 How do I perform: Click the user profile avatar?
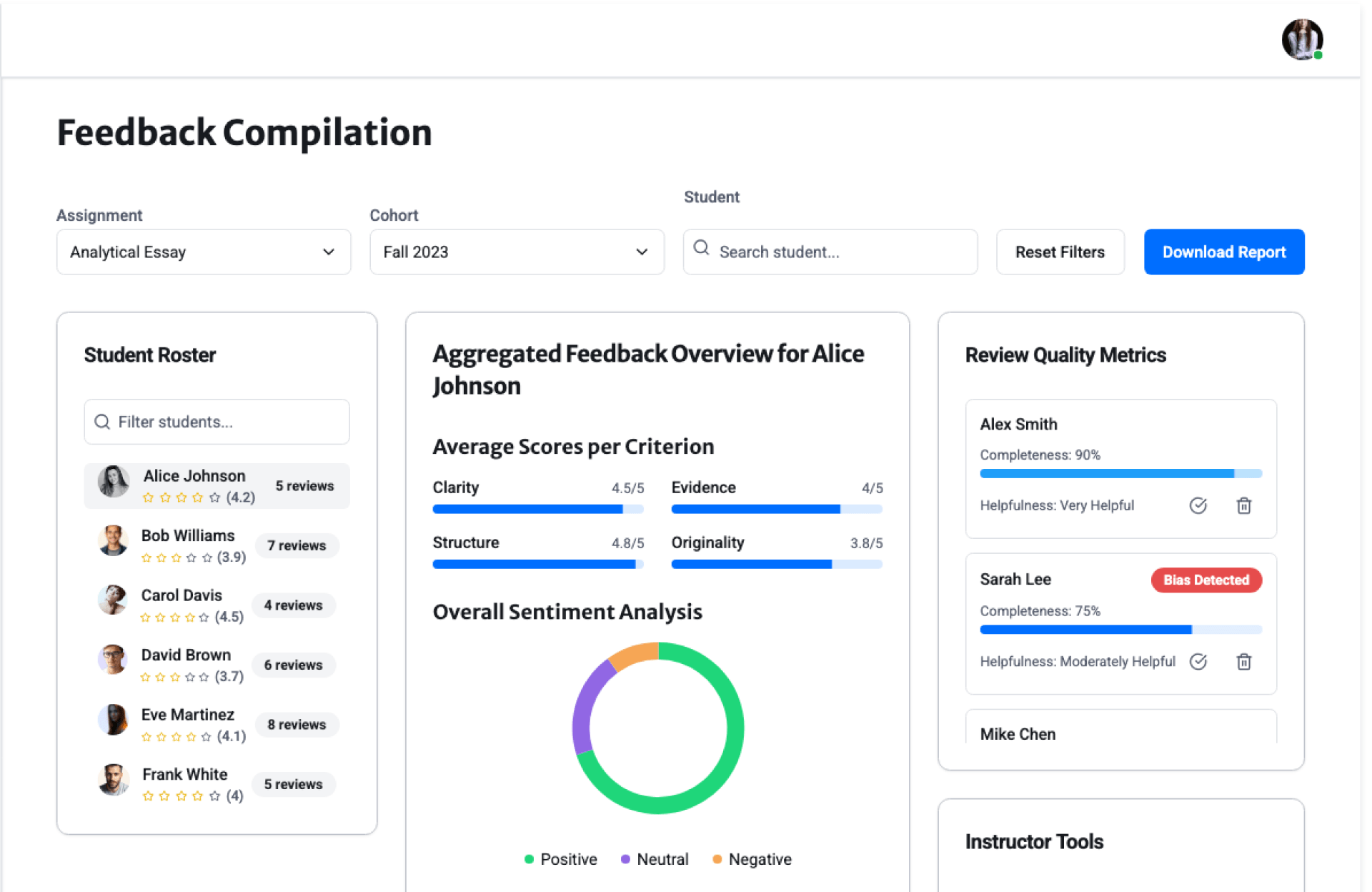point(1301,39)
